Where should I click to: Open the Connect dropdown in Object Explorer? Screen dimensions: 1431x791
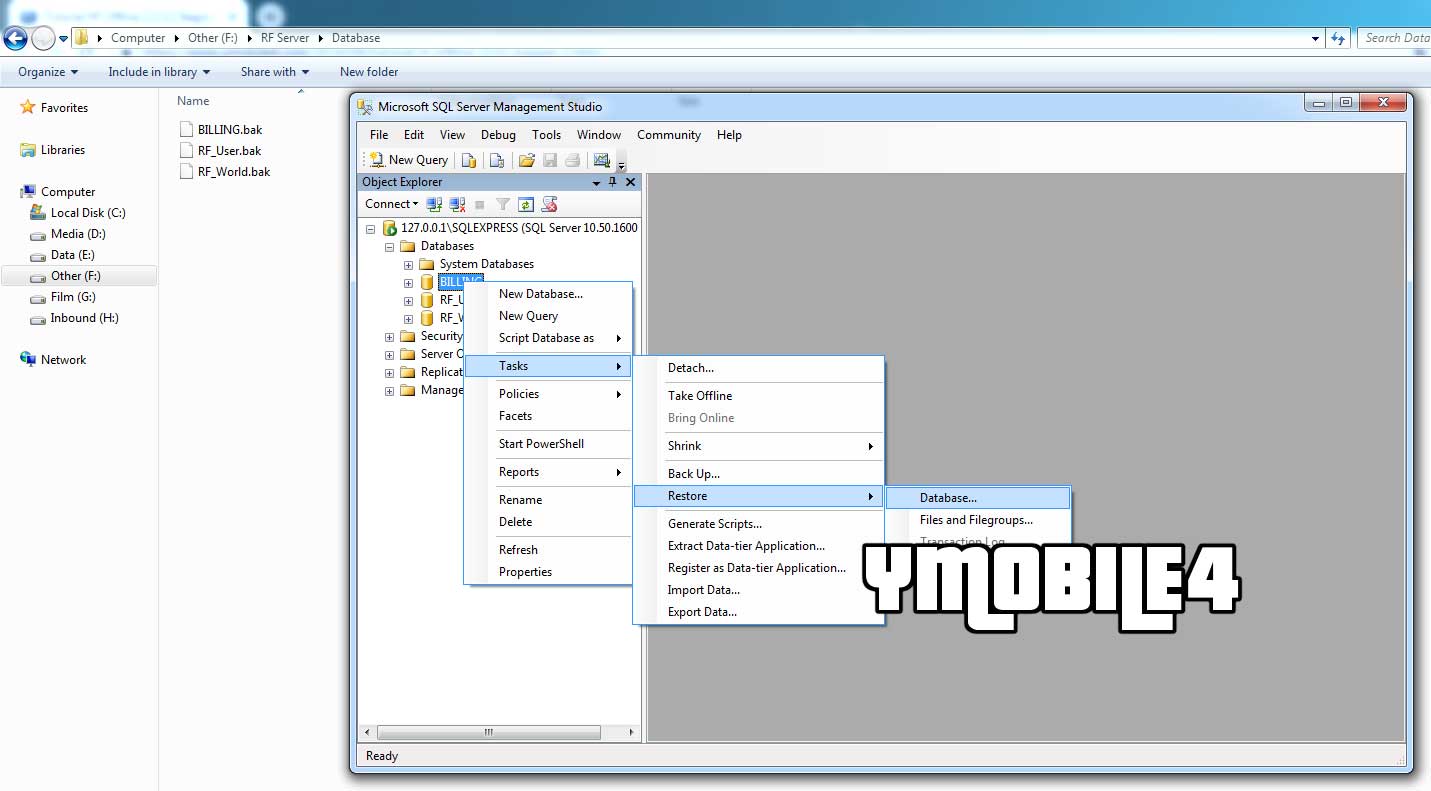click(391, 204)
